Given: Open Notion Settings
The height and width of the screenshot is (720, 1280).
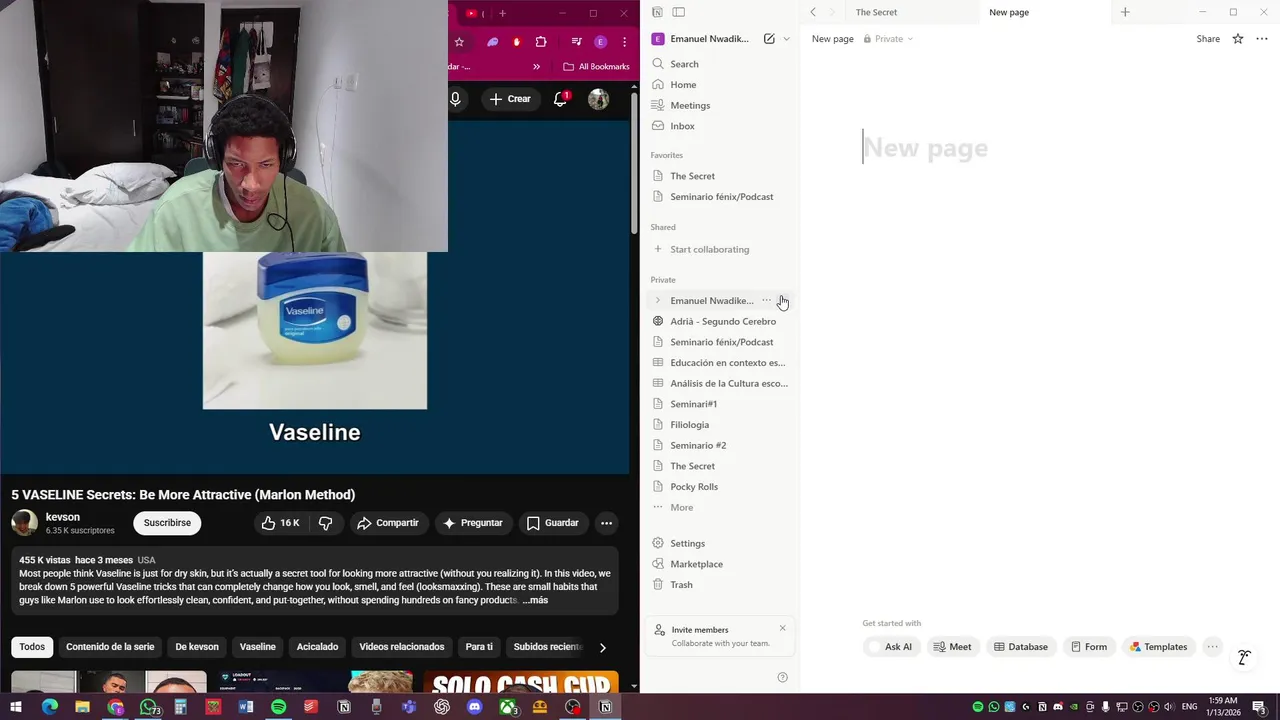Looking at the screenshot, I should 720,543.
